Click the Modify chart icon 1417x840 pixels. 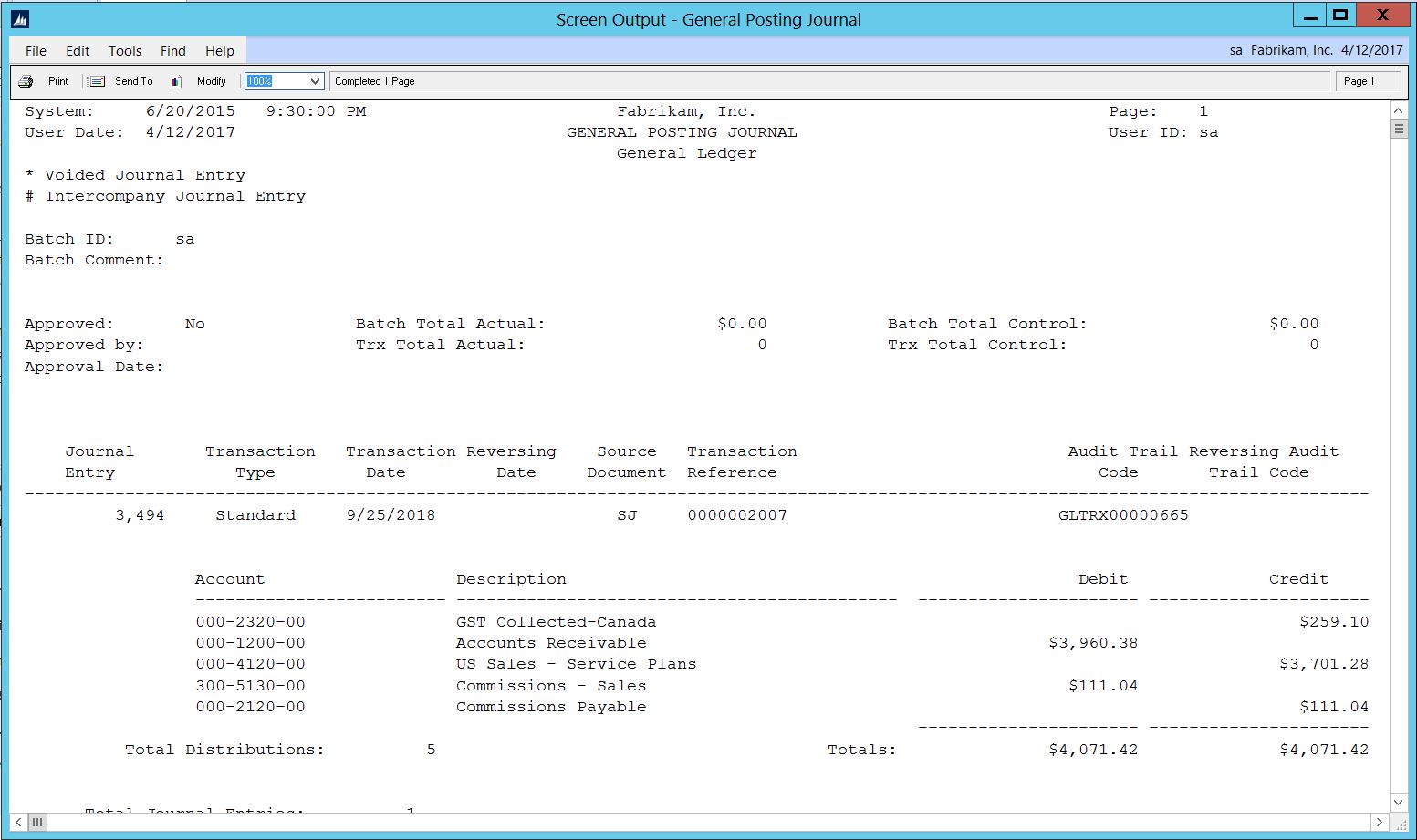(x=177, y=80)
